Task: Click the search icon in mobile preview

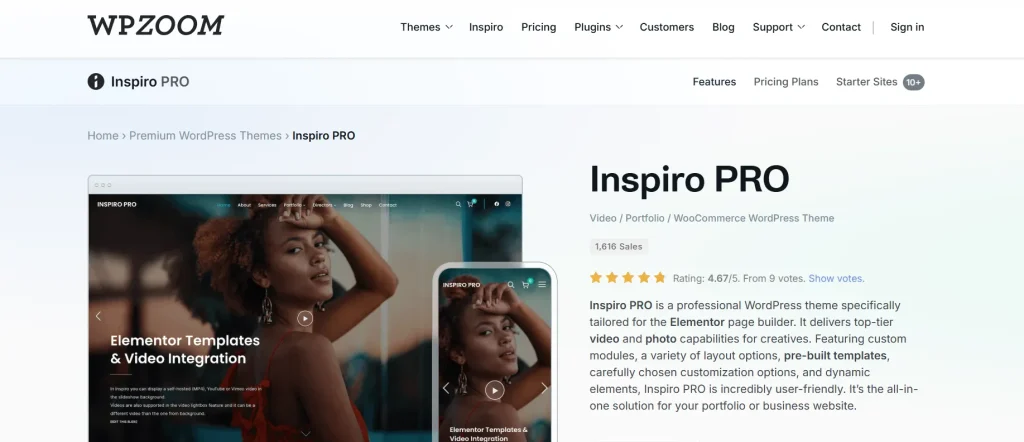Action: (x=511, y=285)
